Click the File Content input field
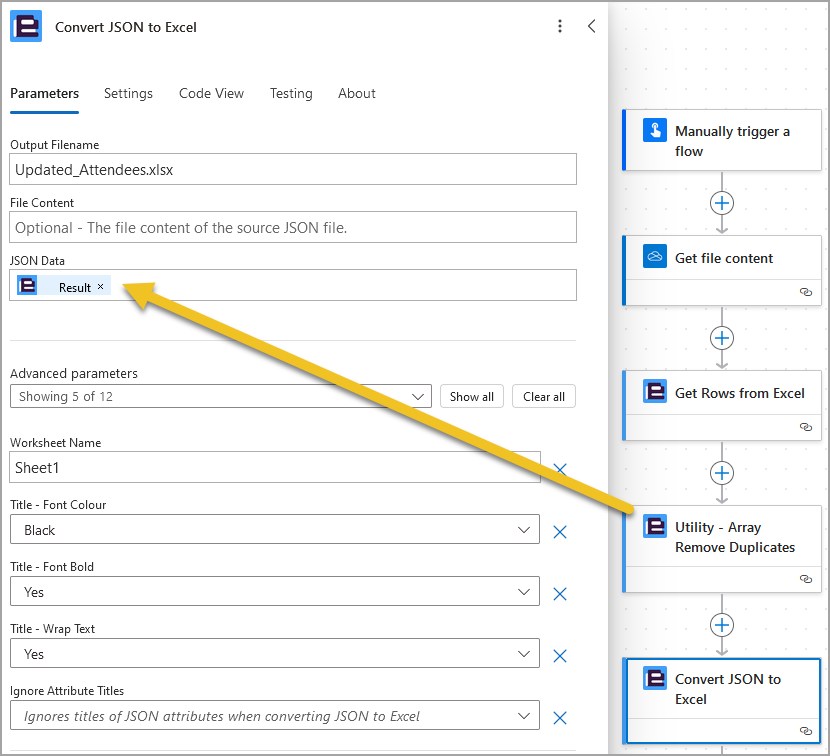This screenshot has height=756, width=830. click(293, 228)
